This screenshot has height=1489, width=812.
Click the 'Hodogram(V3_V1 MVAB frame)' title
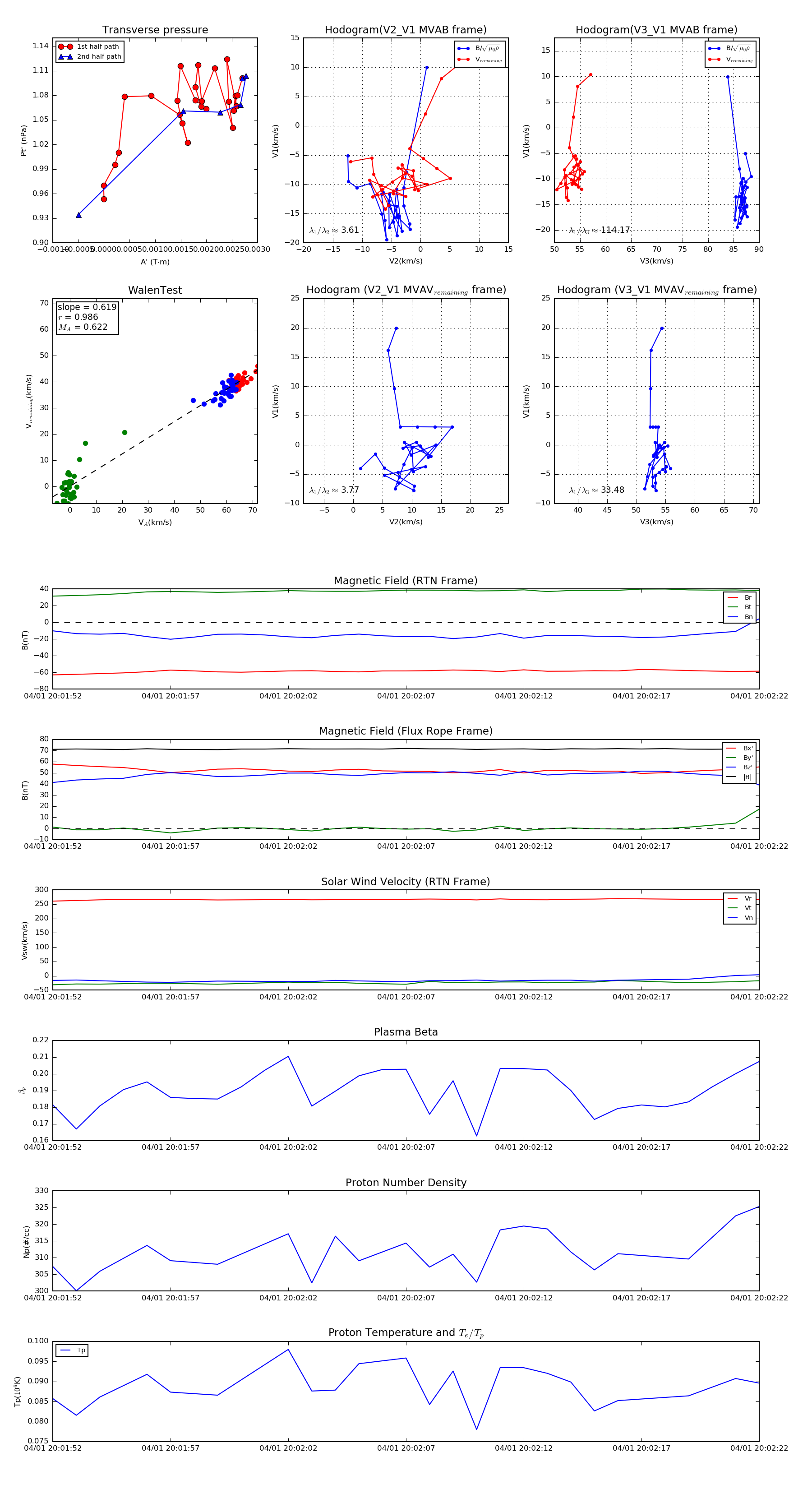pos(656,30)
